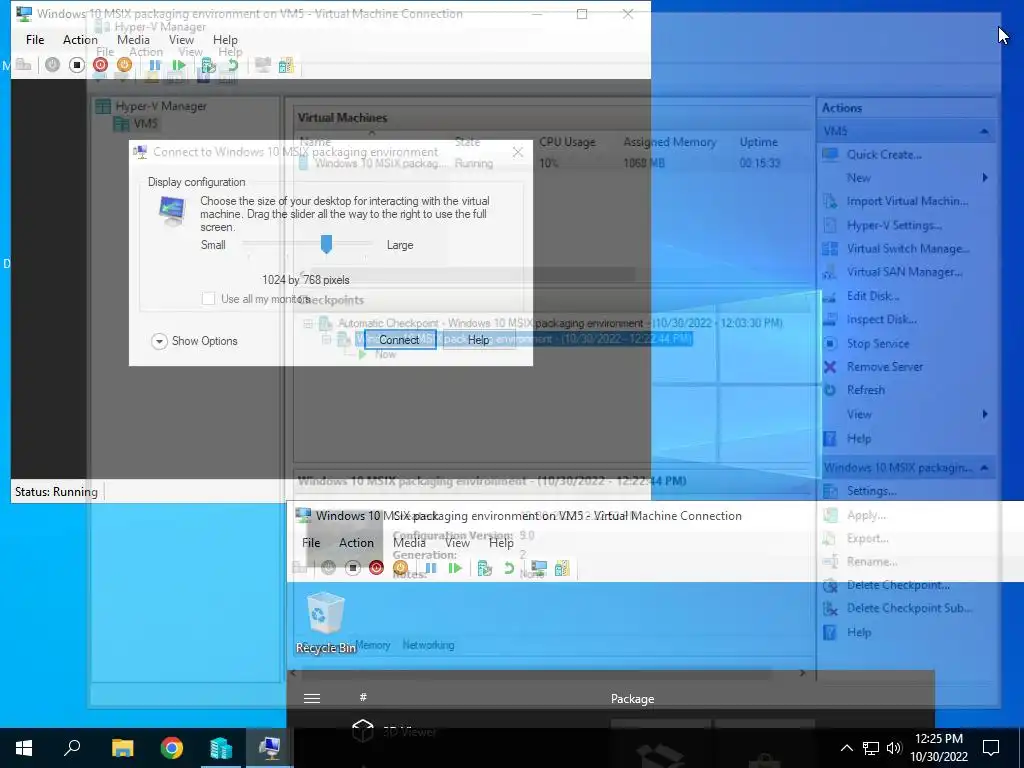Image resolution: width=1024 pixels, height=768 pixels.
Task: Click Turn Off (black square) in the Status: Running VM window
Action: coord(76,65)
